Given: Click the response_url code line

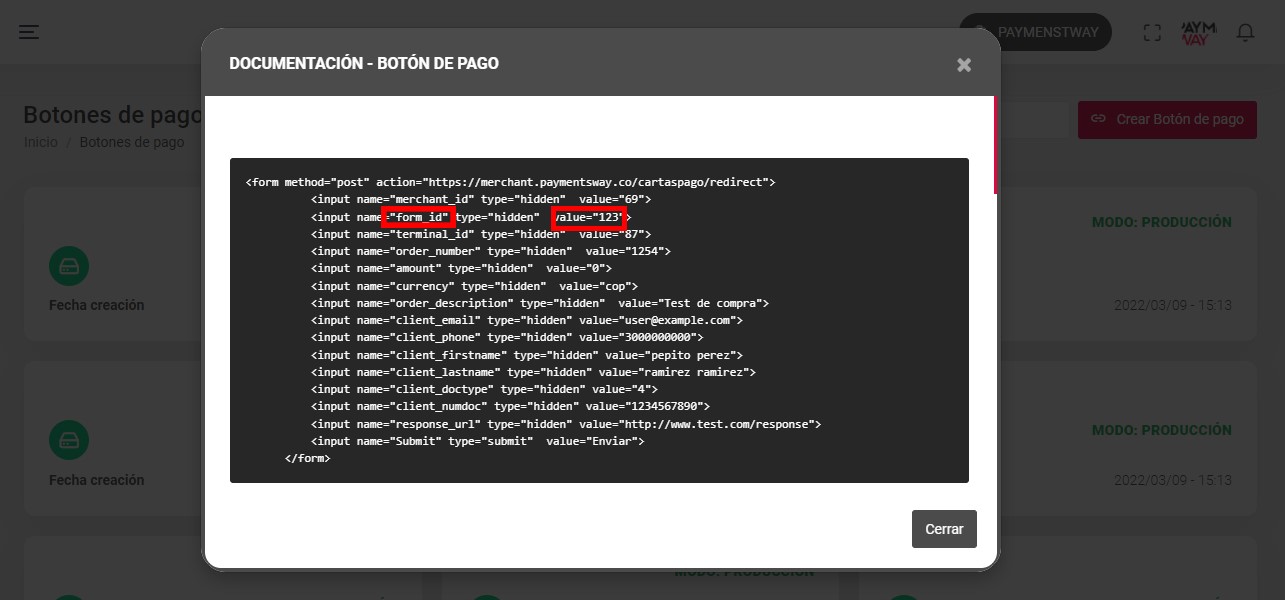Looking at the screenshot, I should tap(566, 424).
